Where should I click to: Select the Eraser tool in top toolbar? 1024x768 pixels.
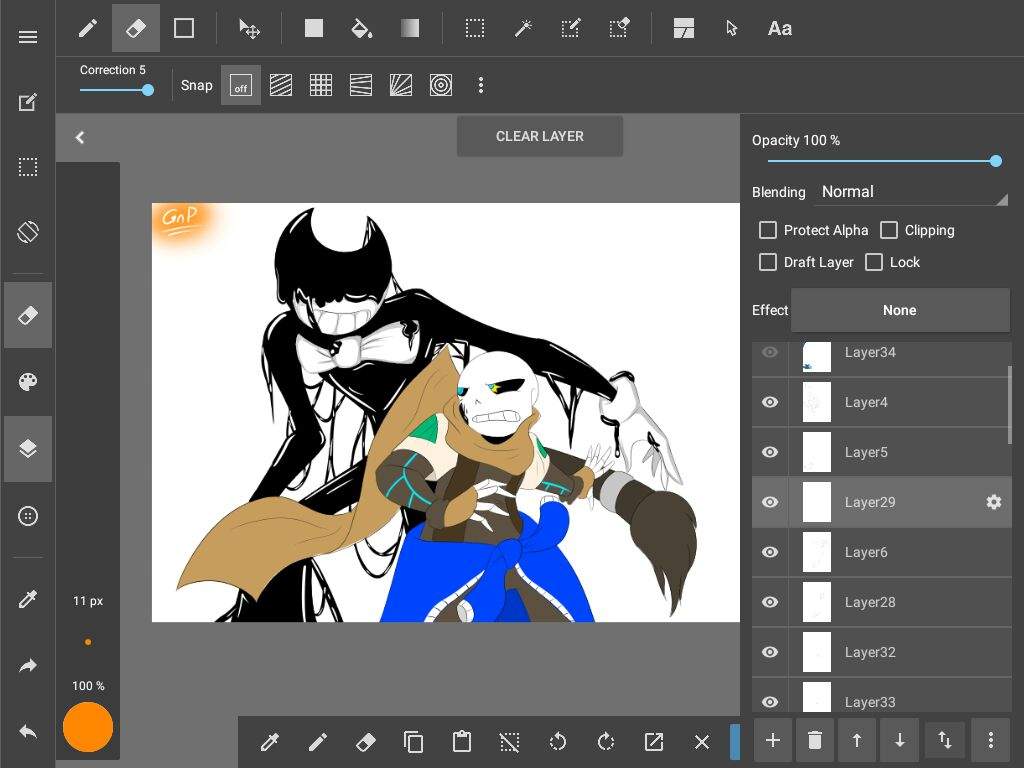[136, 28]
